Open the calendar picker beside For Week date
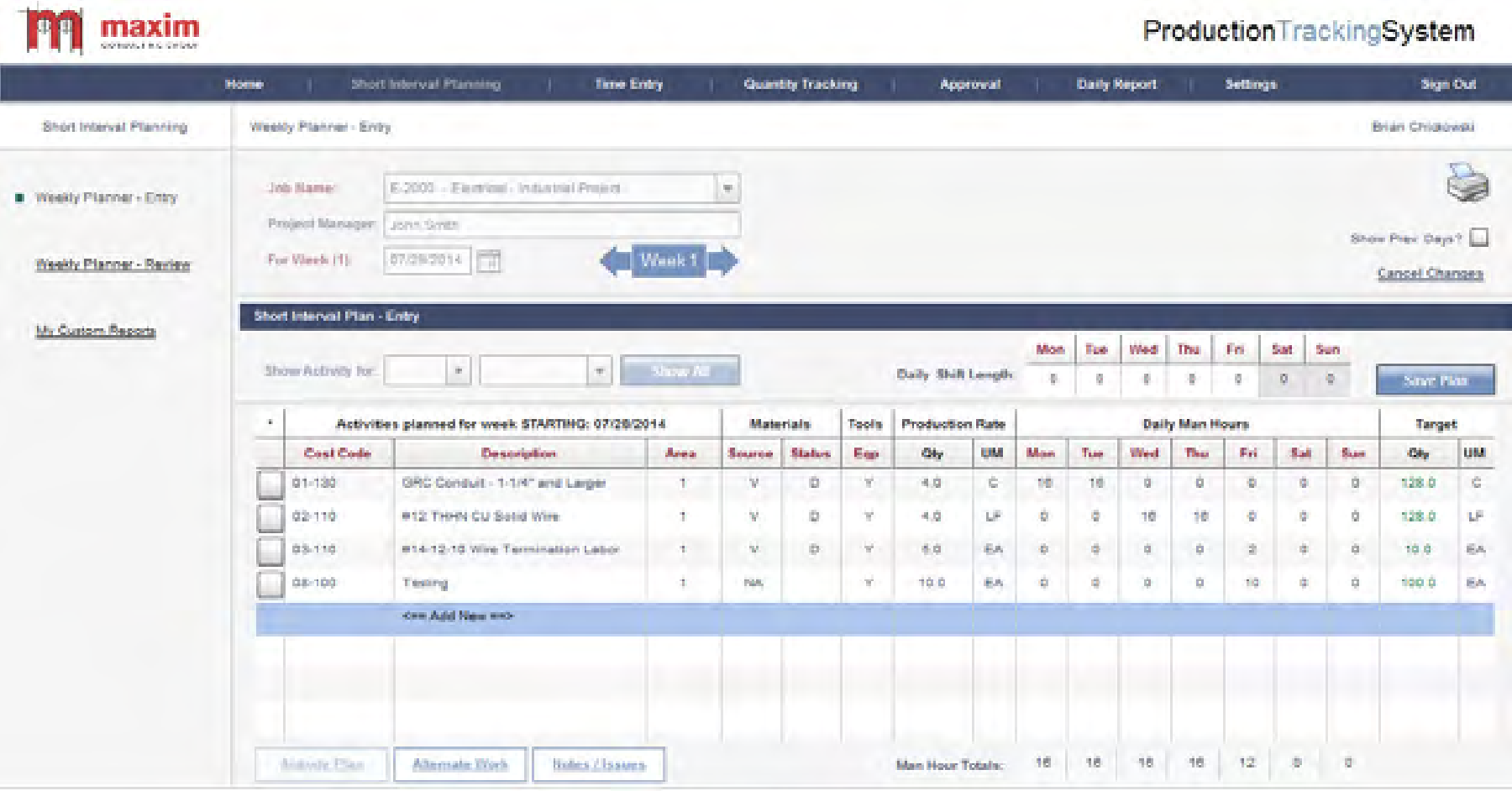Image resolution: width=1512 pixels, height=791 pixels. [x=489, y=261]
